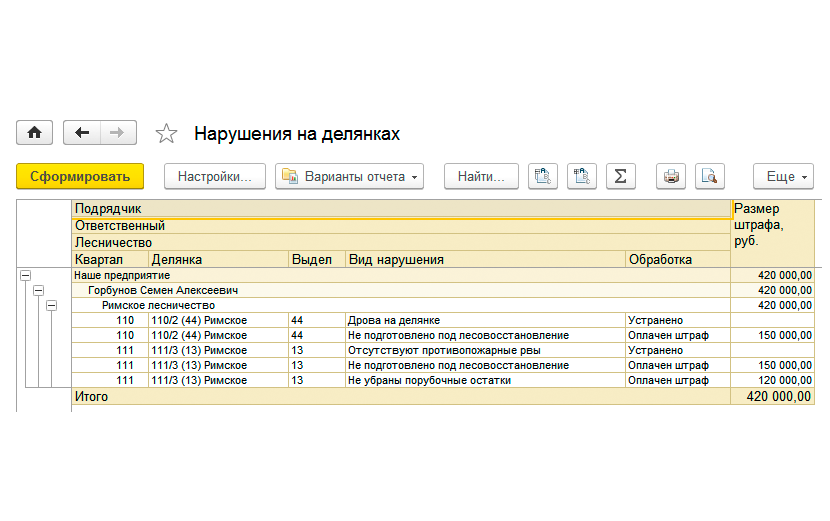This screenshot has height=521, width=830.
Task: Select the Итого total 420 000,00
Action: point(773,397)
